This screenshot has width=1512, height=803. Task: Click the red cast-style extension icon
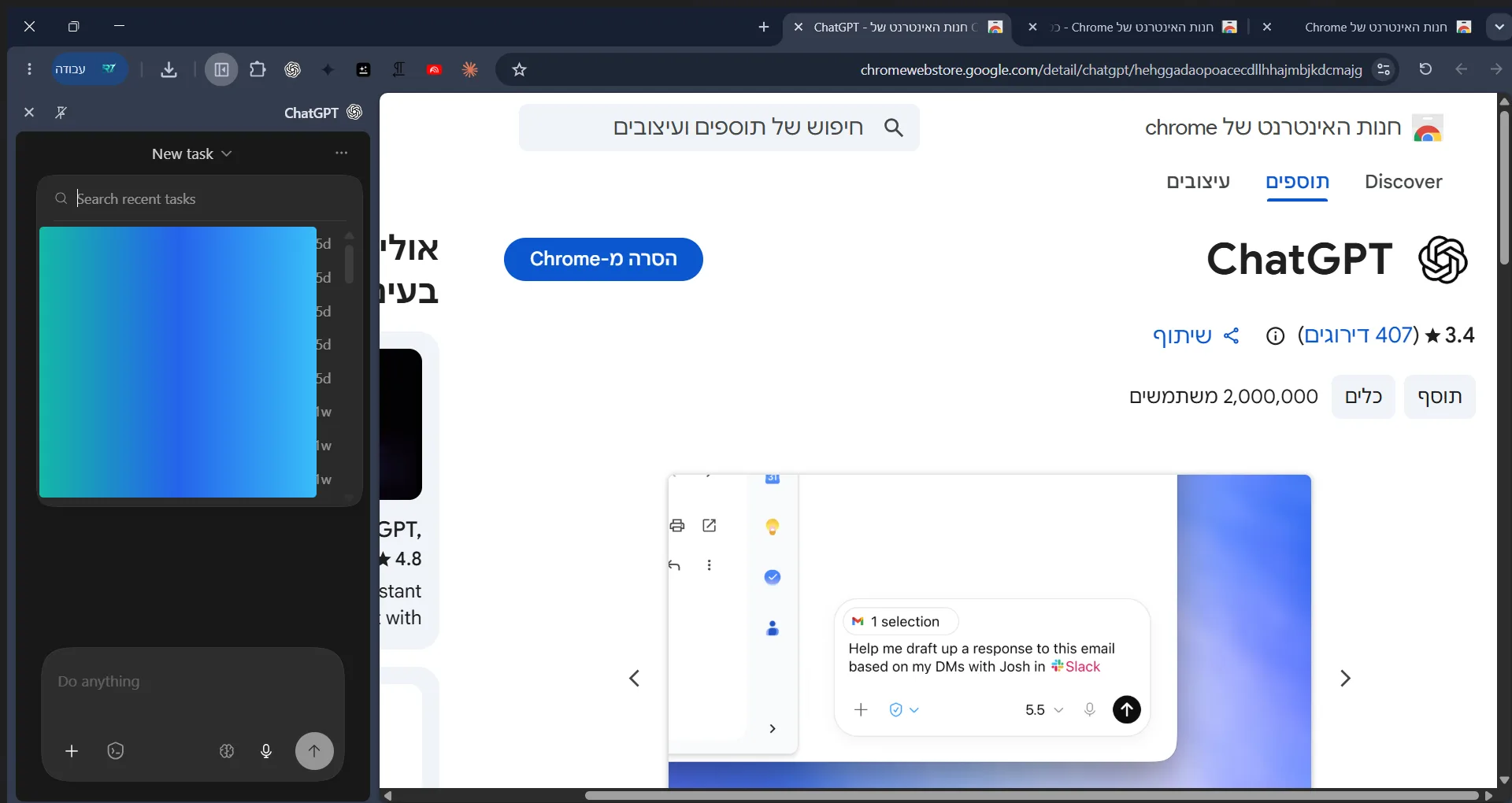[434, 69]
